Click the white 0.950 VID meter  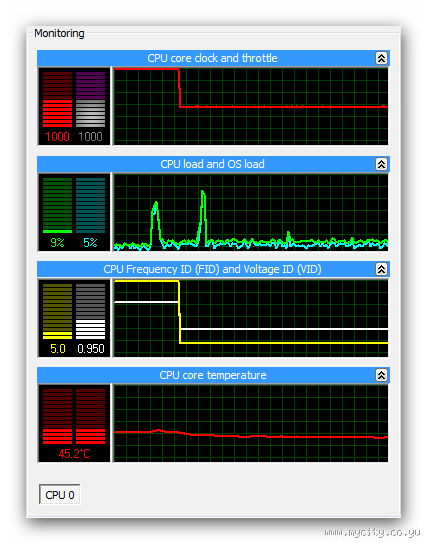tap(91, 312)
